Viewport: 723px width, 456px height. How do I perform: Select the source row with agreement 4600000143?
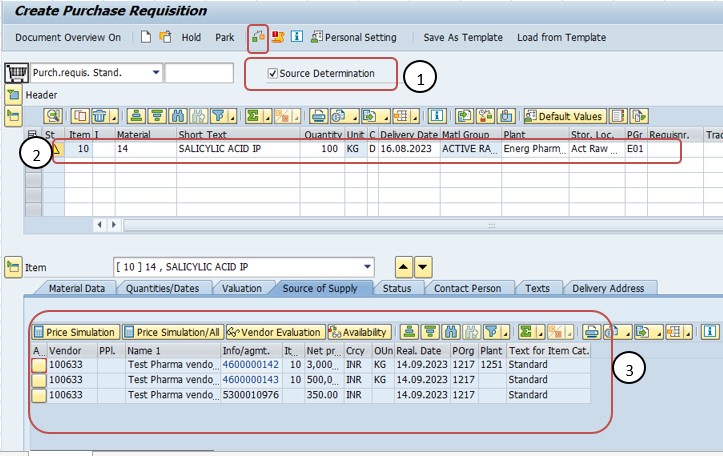pyautogui.click(x=39, y=380)
